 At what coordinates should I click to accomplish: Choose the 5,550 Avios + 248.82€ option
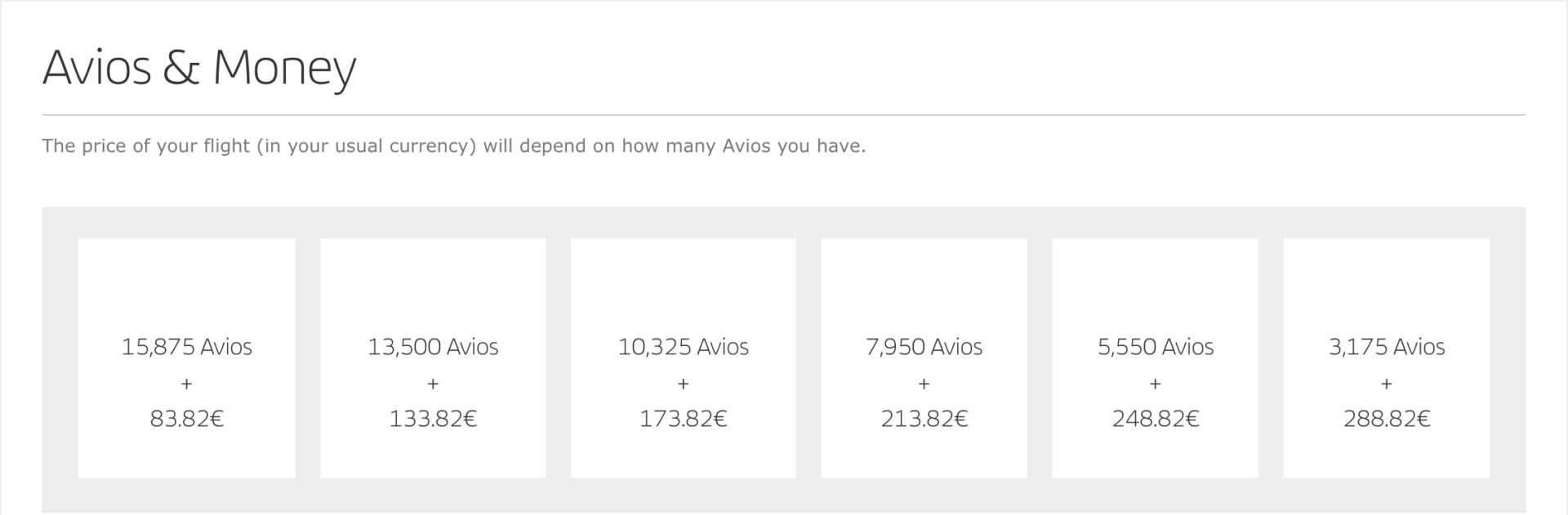click(x=1155, y=357)
